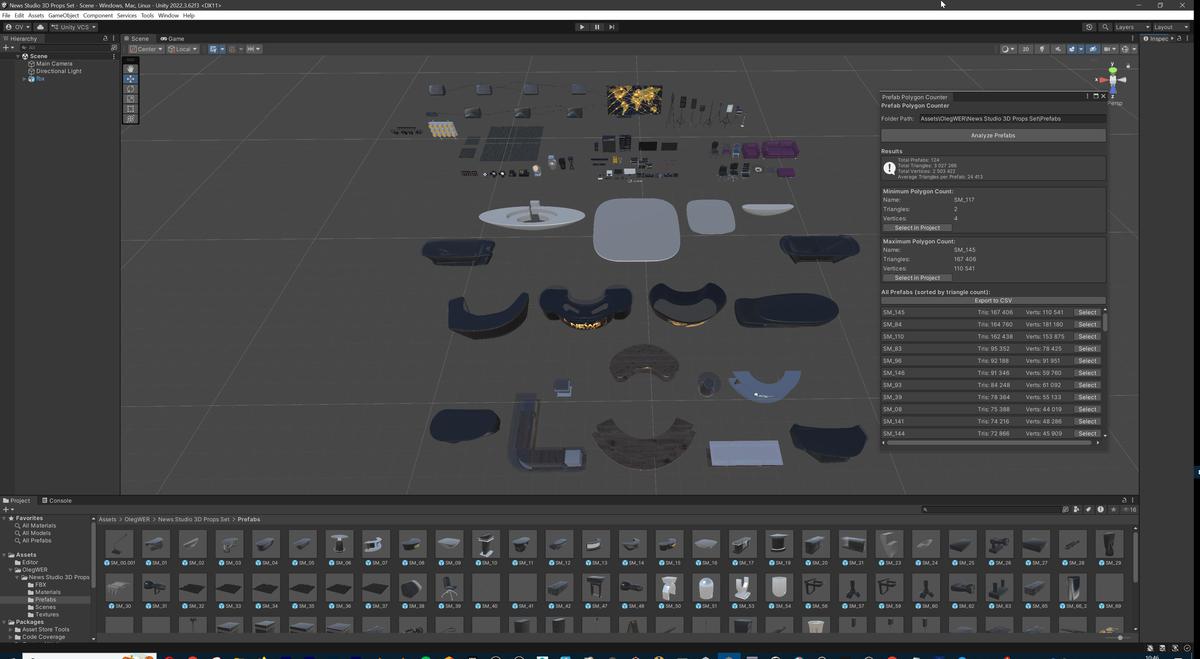Toggle hidden objects visibility in Scene
1200x659 pixels.
click(x=1093, y=49)
